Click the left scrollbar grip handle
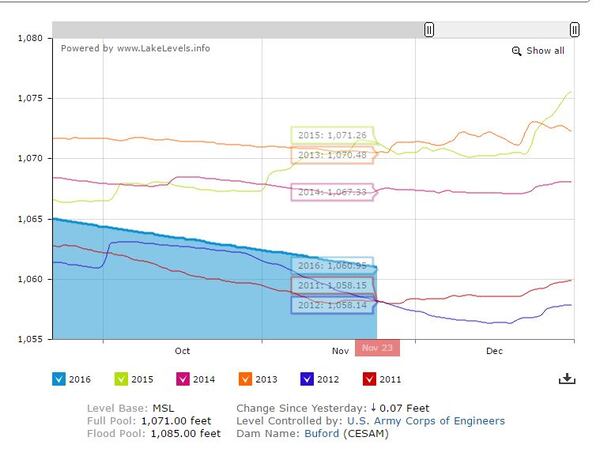The height and width of the screenshot is (456, 600). (x=429, y=30)
